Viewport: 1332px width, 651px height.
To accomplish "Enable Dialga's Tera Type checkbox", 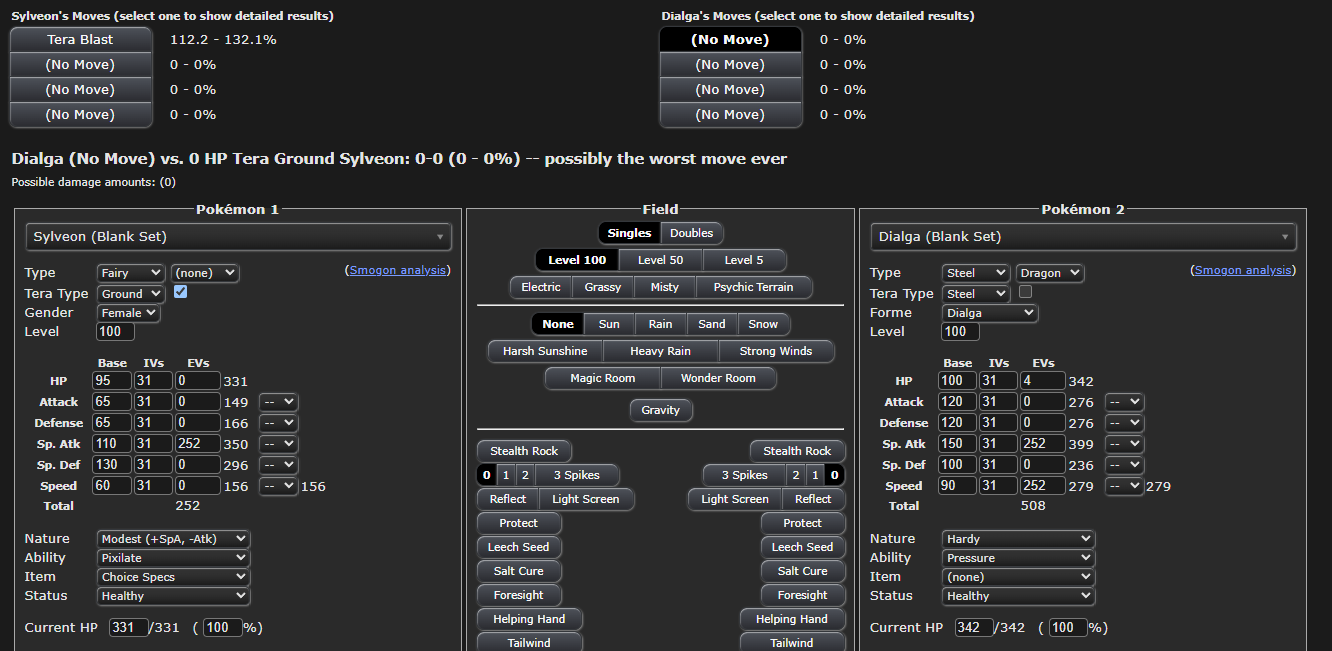I will tap(1025, 292).
